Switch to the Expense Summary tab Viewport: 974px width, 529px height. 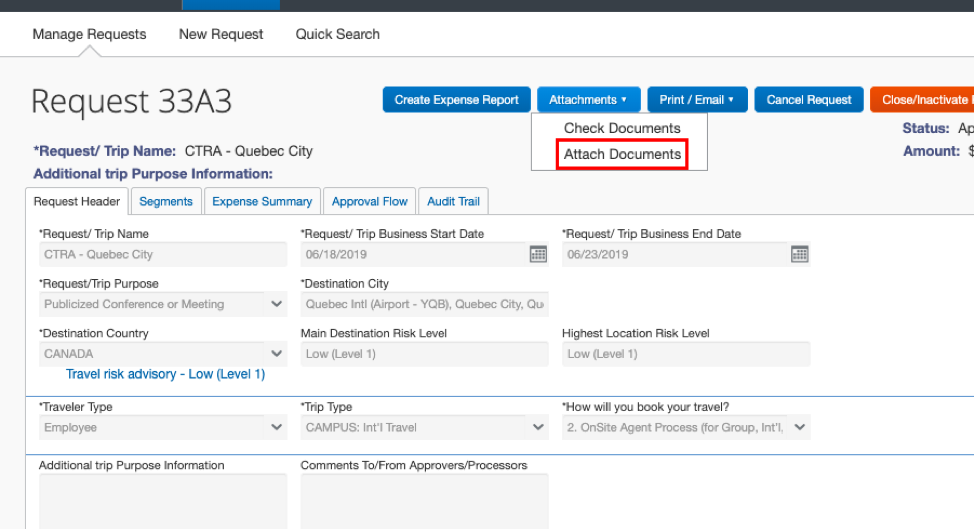coord(262,201)
